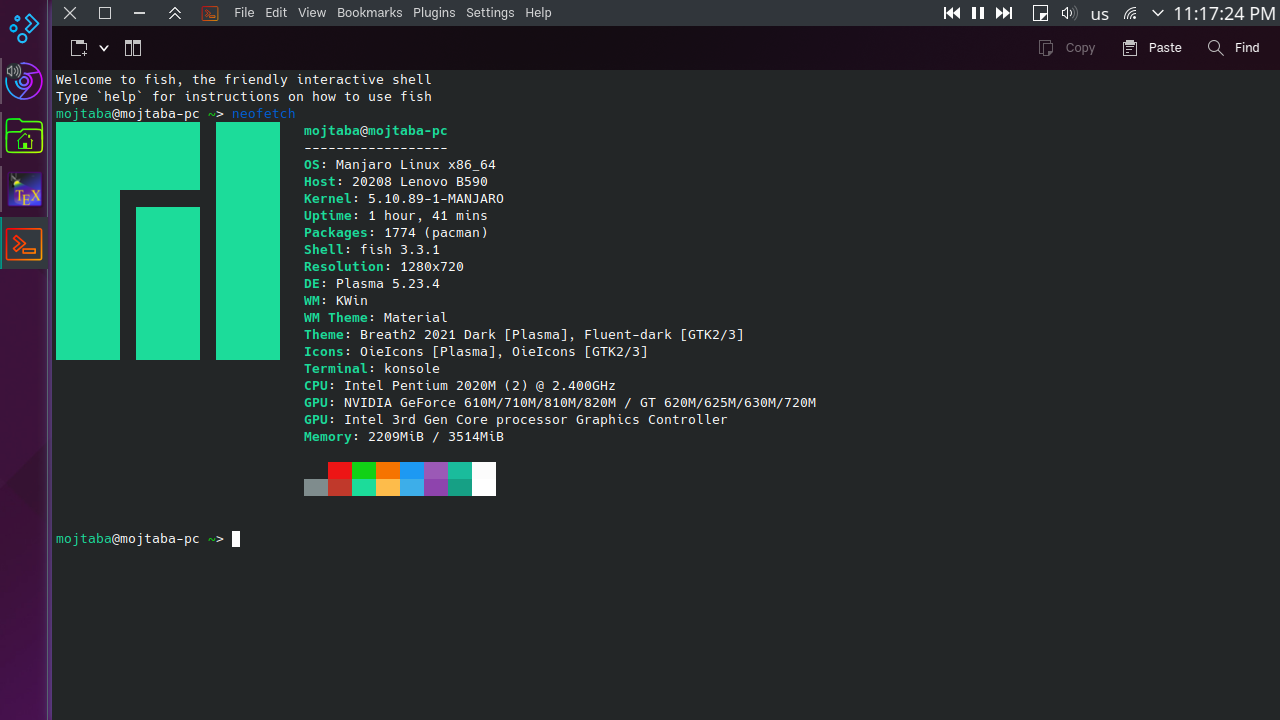Open the Settings menu
1280x720 pixels.
pyautogui.click(x=490, y=13)
